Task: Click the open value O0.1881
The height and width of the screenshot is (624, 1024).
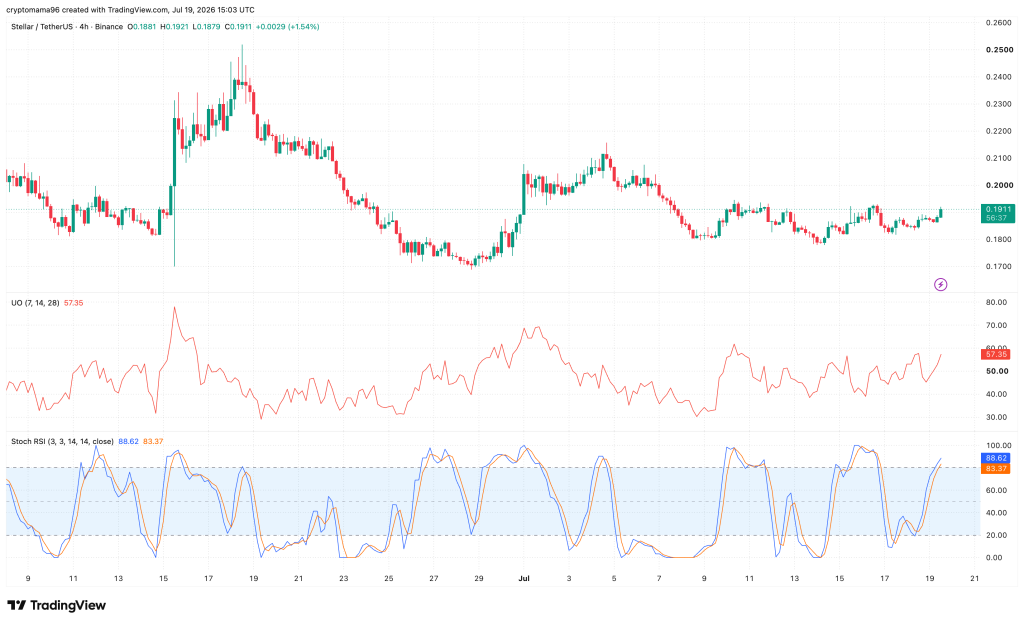Action: [141, 27]
